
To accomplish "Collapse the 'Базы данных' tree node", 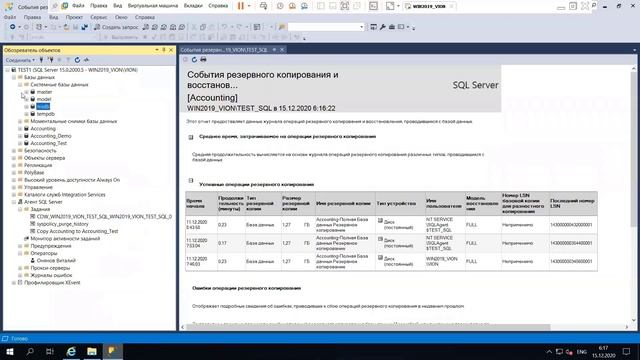I will point(13,77).
